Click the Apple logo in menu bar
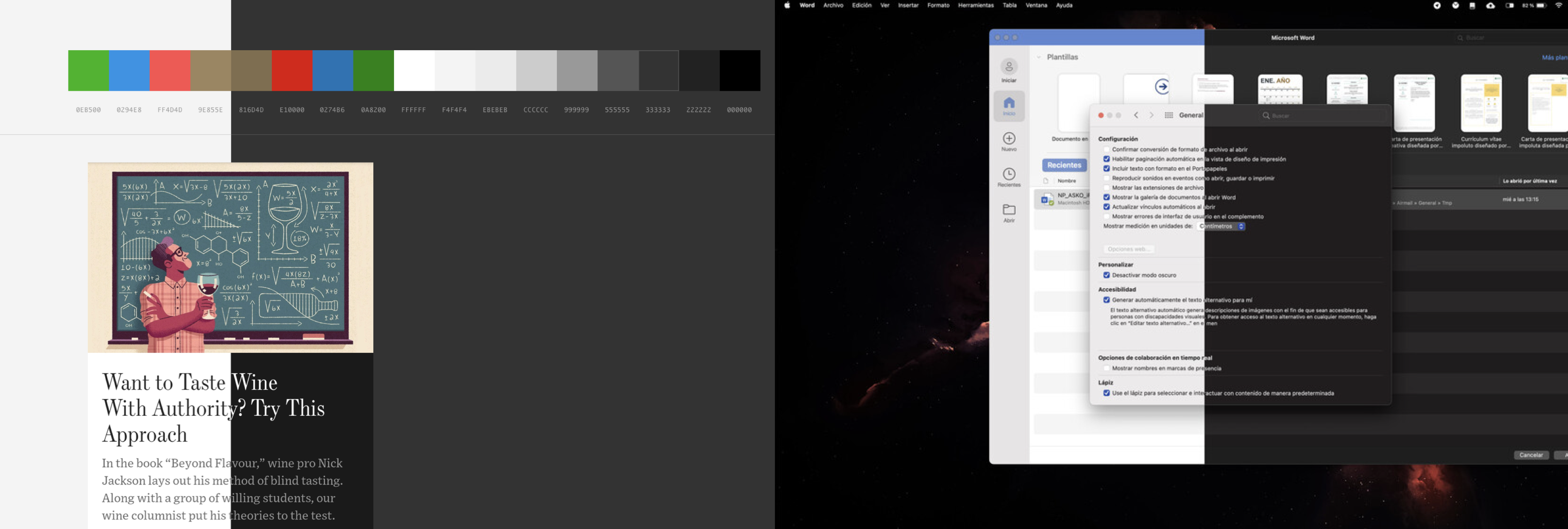The width and height of the screenshot is (1568, 529). point(786,5)
